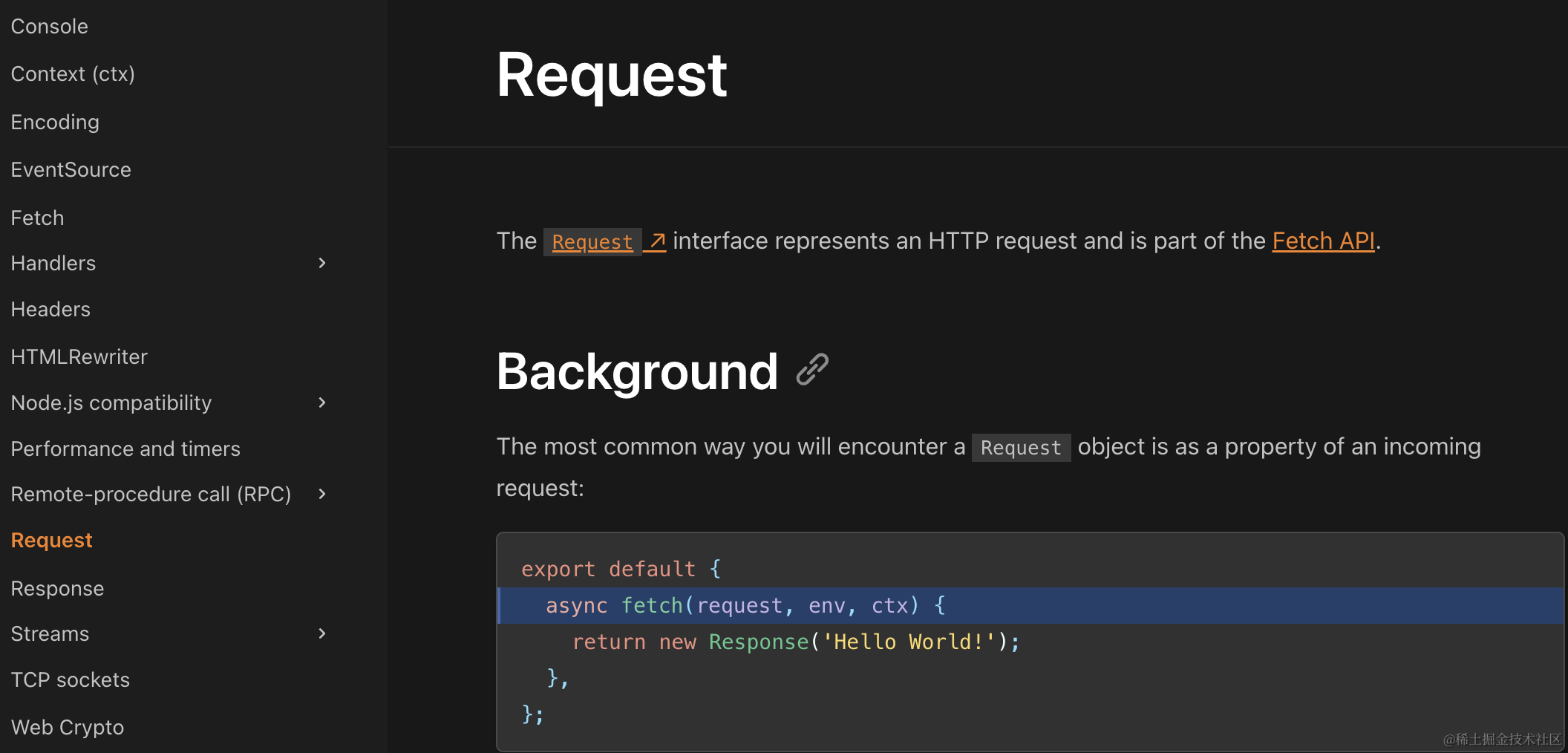
Task: Click the Background heading anchor link icon
Action: 812,370
